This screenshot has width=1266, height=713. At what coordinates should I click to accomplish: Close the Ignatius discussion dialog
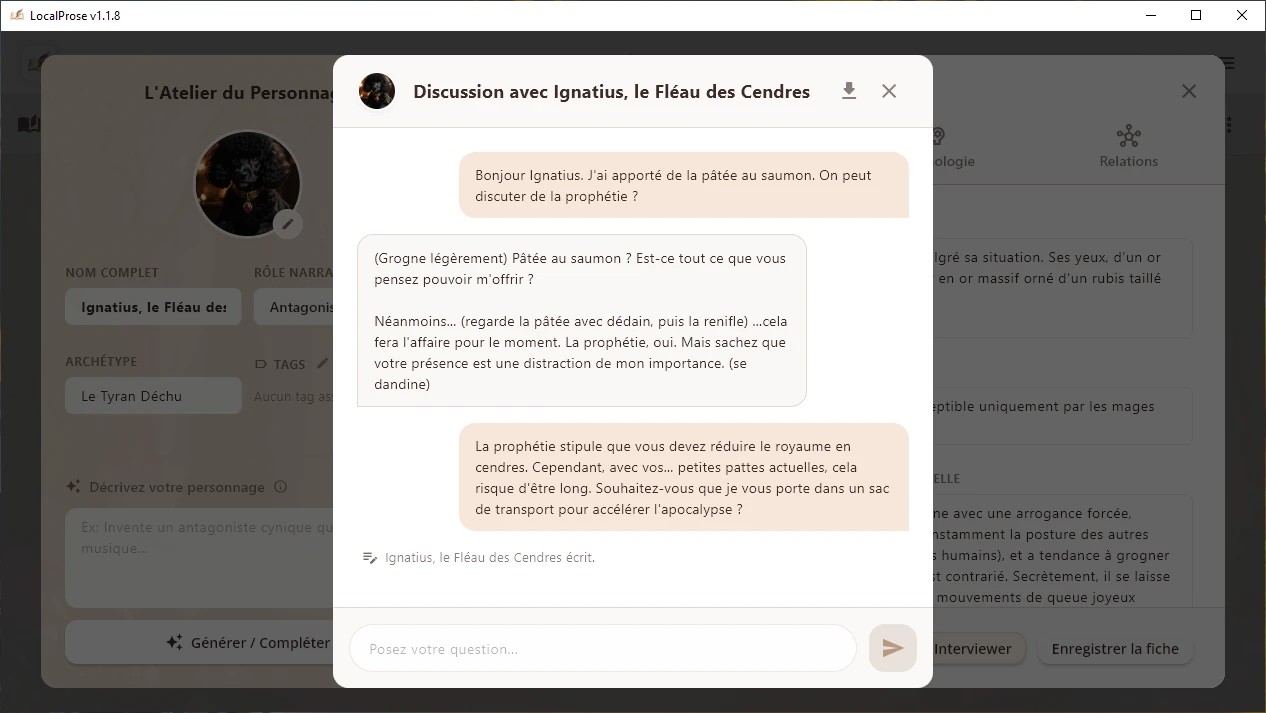[889, 91]
